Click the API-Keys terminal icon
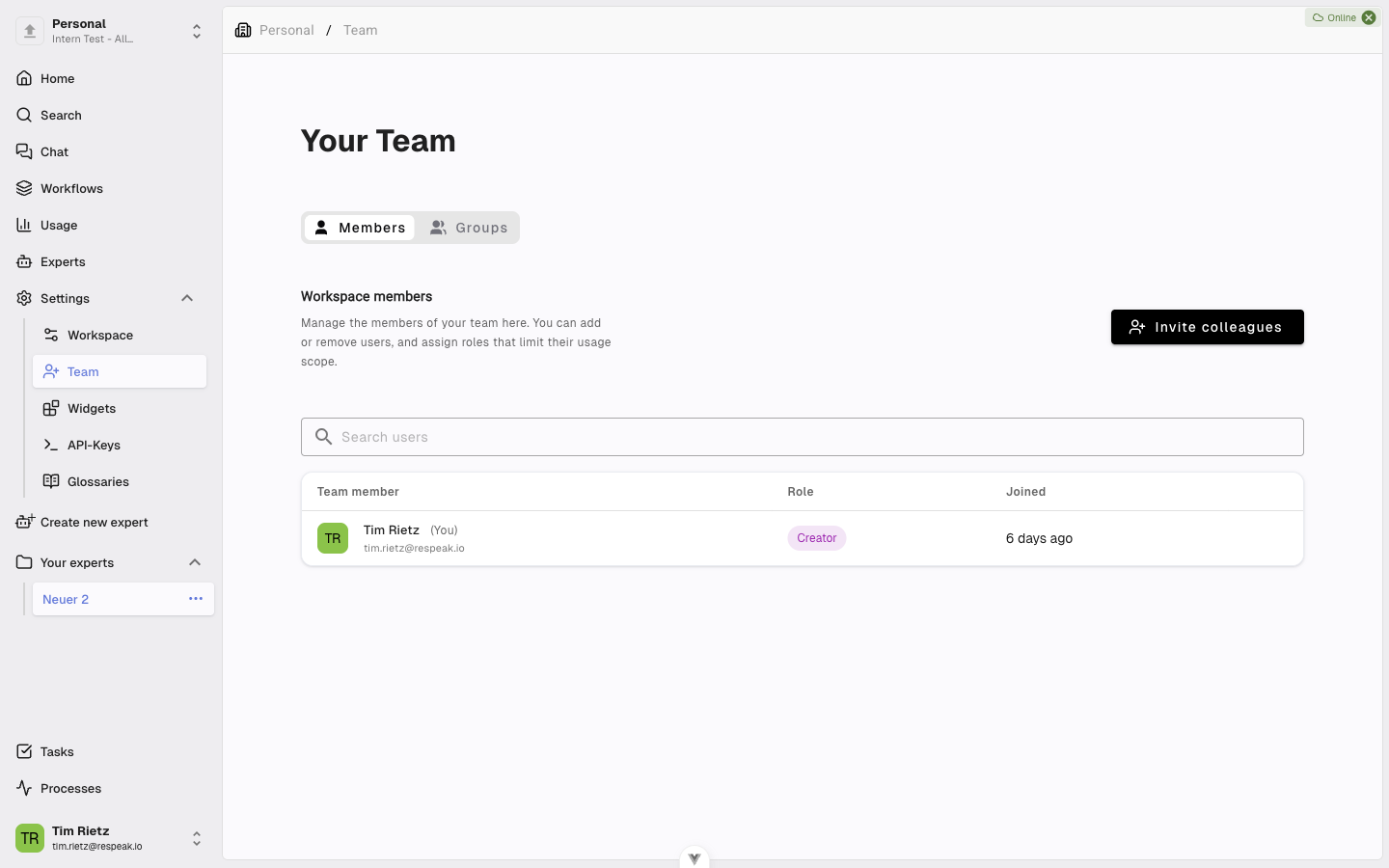This screenshot has width=1389, height=868. (51, 445)
